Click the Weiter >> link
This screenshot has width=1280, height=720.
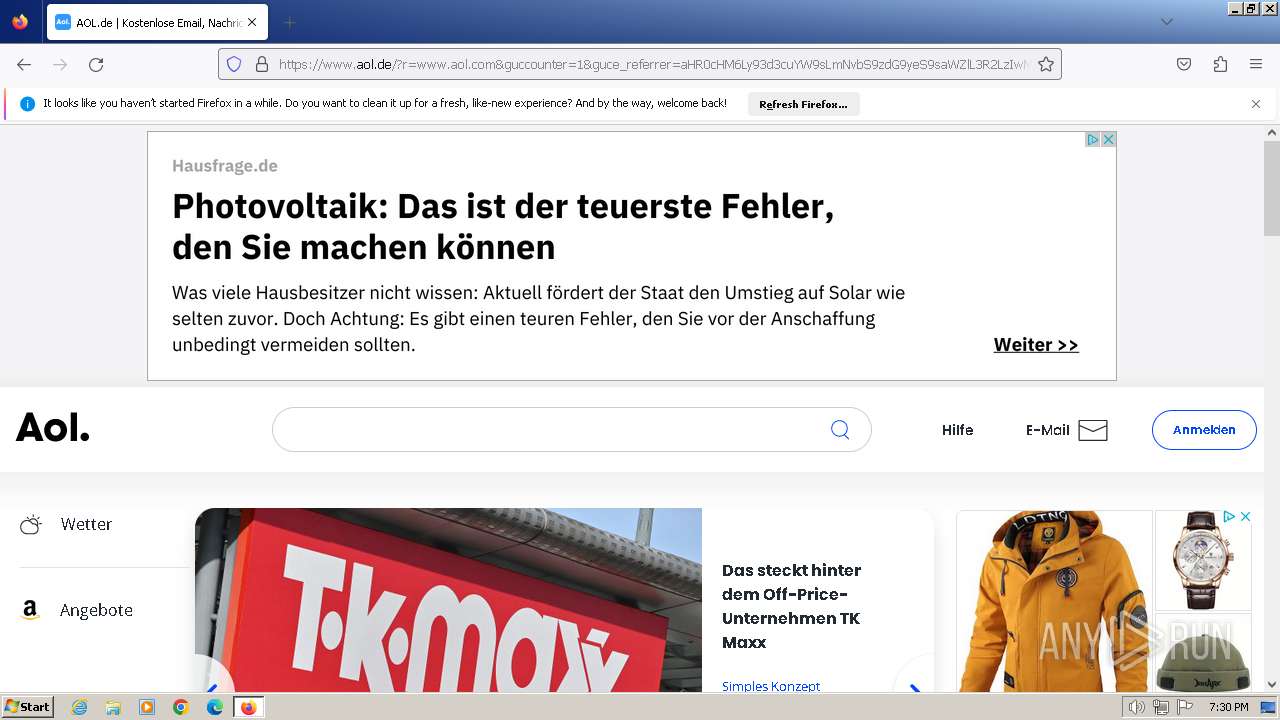1036,345
